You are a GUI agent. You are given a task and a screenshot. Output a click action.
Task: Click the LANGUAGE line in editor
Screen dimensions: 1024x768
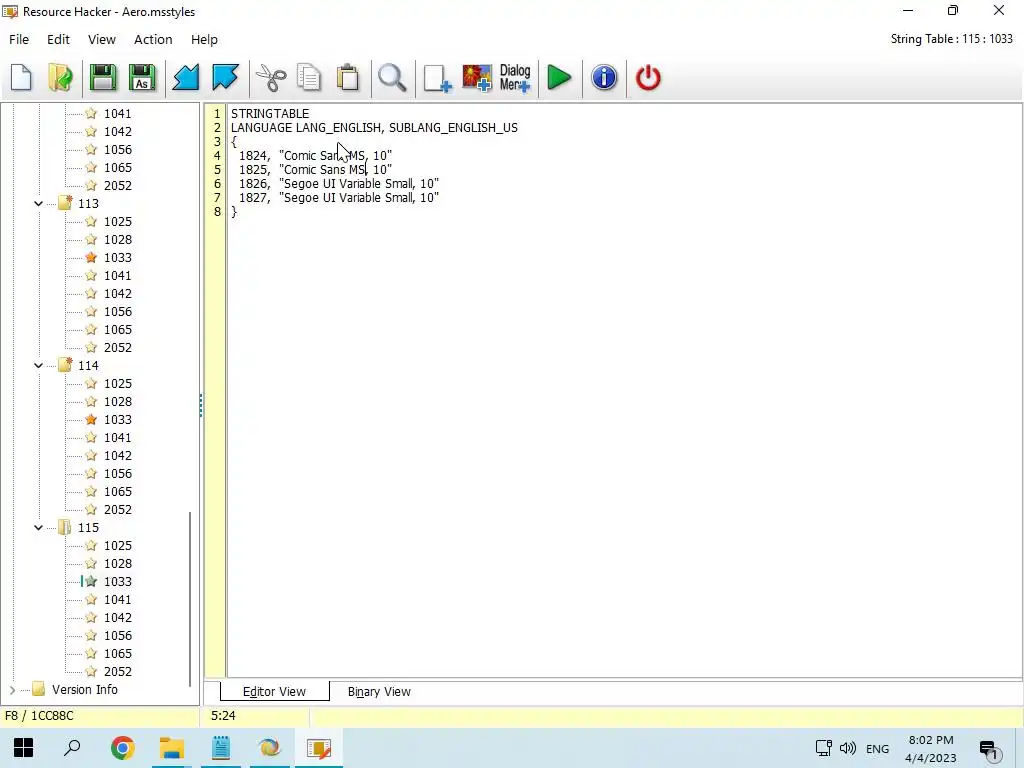tap(374, 127)
